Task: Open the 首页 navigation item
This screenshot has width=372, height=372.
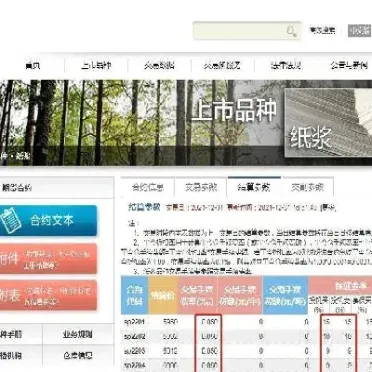Action: tap(33, 66)
